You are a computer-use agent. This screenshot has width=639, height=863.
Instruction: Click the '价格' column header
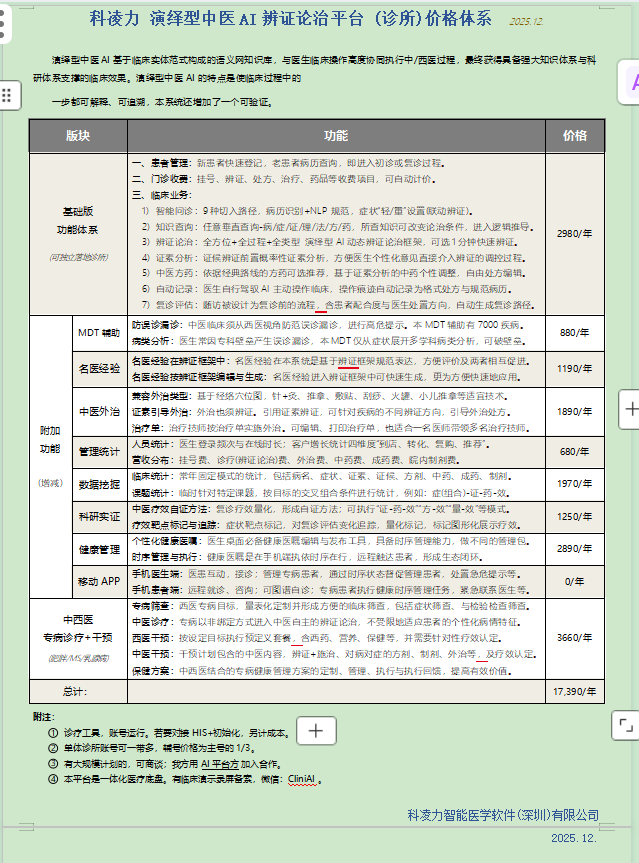574,136
